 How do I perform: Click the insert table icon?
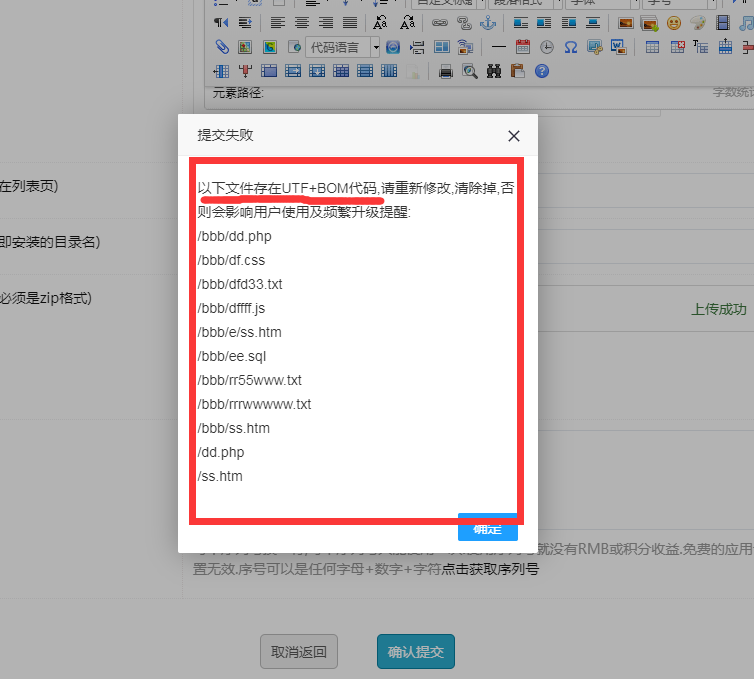click(x=652, y=47)
